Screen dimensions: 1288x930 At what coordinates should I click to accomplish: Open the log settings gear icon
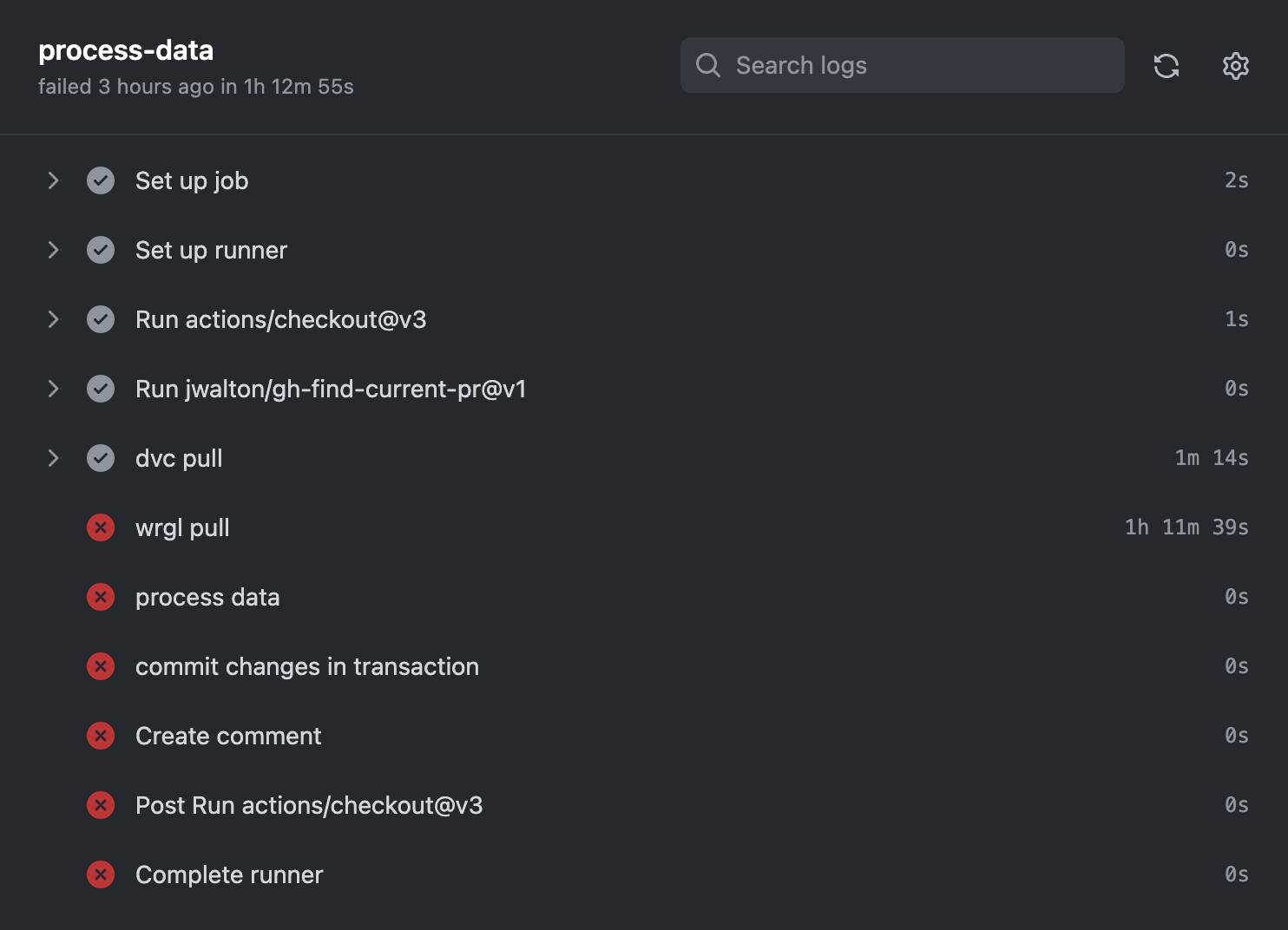pyautogui.click(x=1236, y=66)
